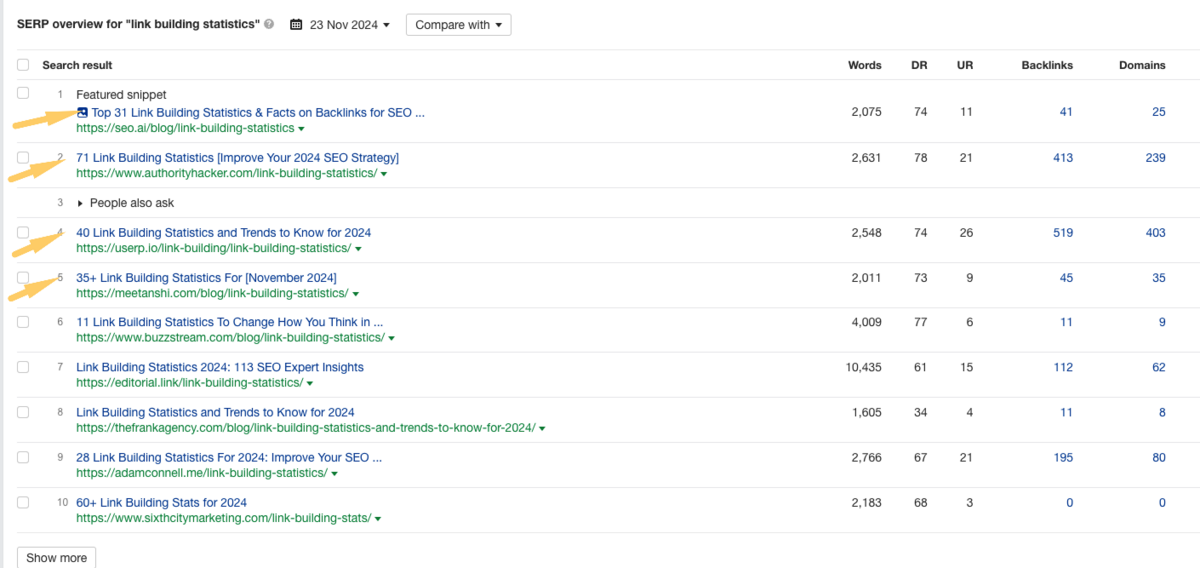Screen dimensions: 1200x568
Task: Click the calendar icon next to date
Action: click(296, 25)
